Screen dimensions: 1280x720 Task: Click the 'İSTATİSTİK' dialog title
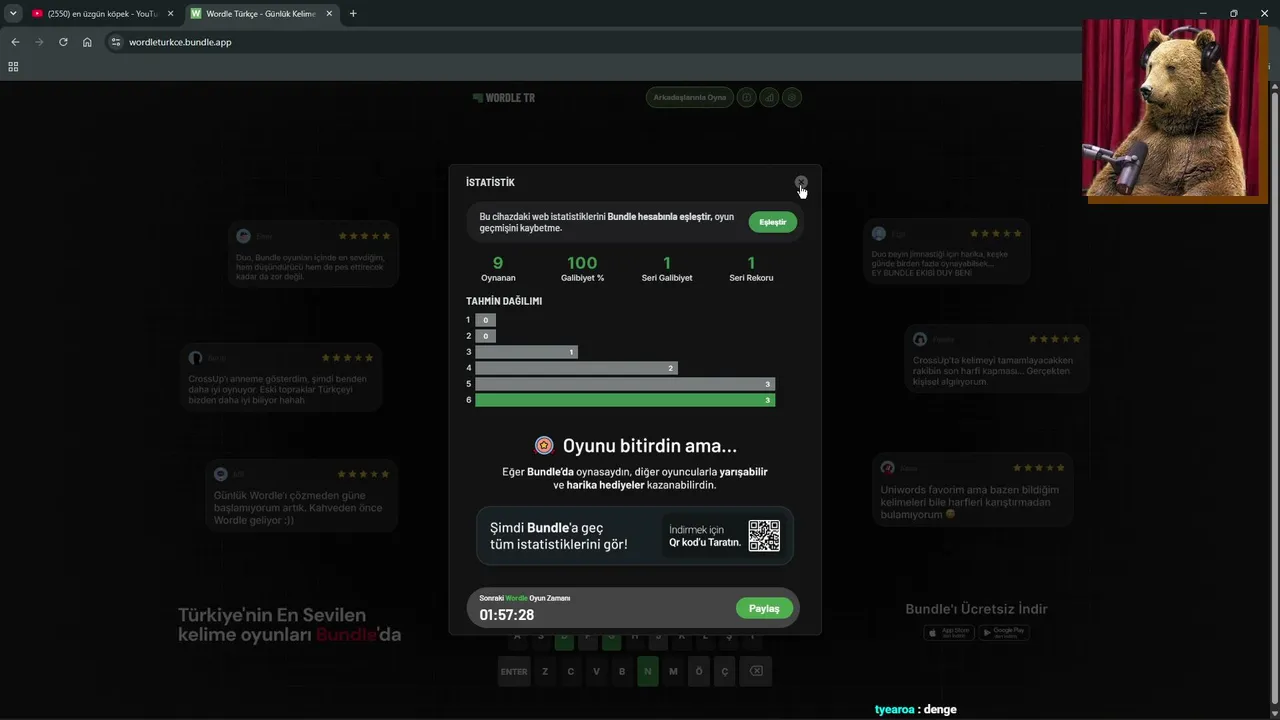pos(490,182)
